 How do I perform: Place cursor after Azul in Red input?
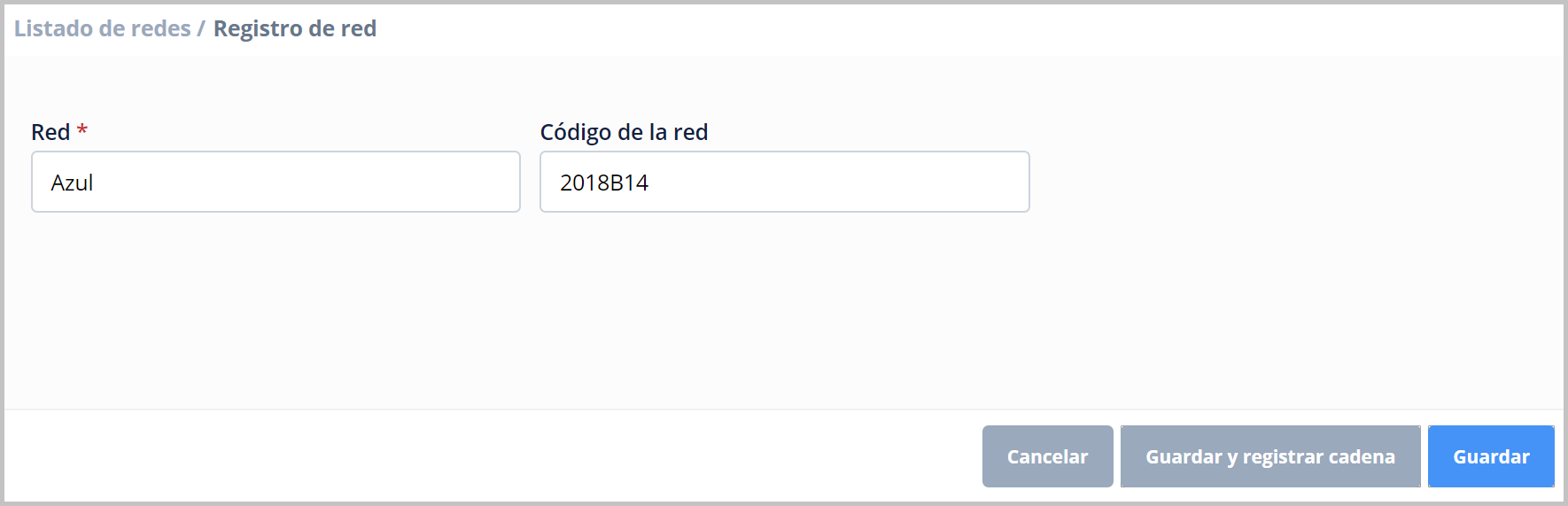click(x=95, y=183)
